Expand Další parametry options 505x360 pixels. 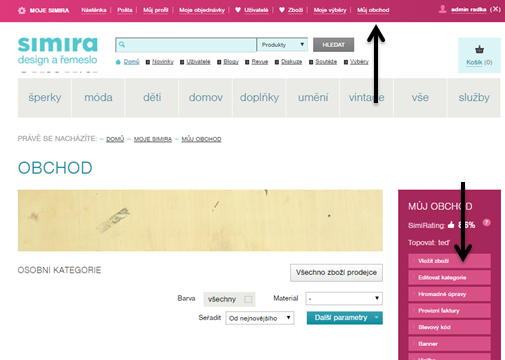pos(345,318)
